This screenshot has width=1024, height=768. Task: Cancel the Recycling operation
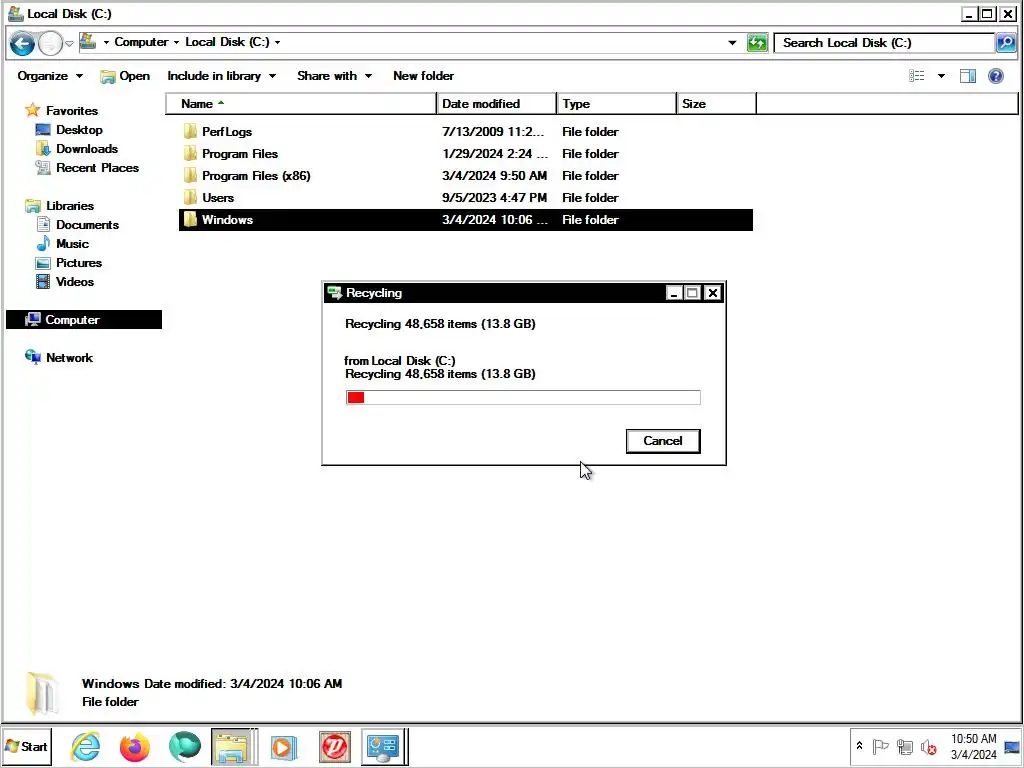pos(662,441)
